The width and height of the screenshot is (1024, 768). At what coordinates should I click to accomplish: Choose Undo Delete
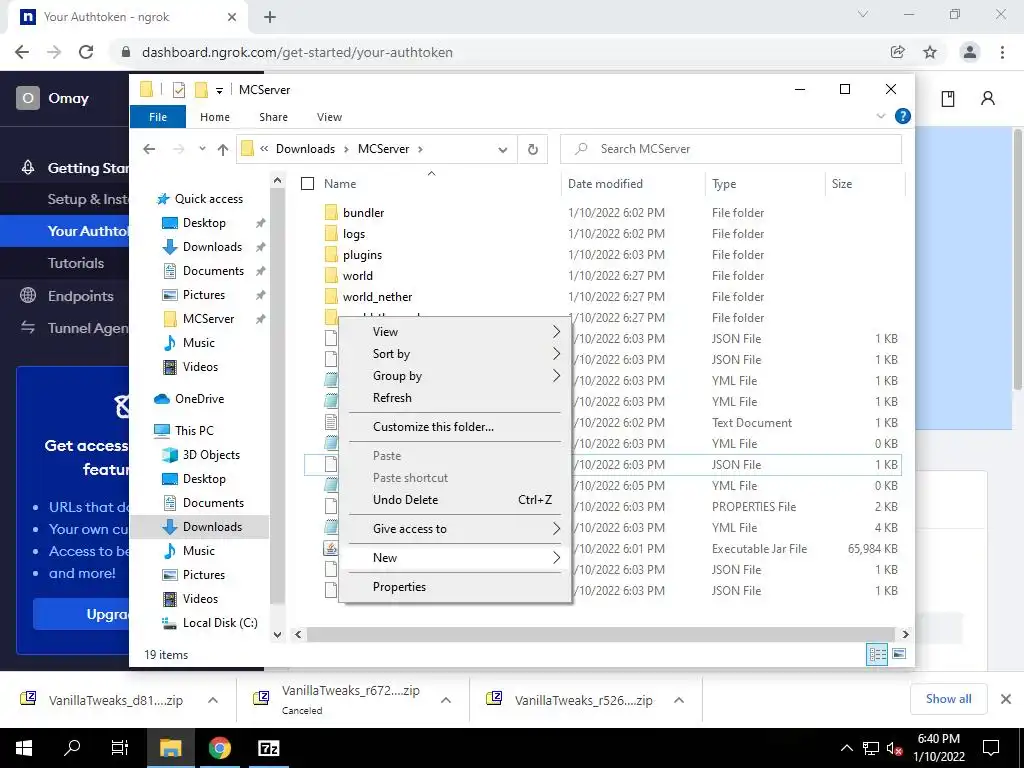[455, 500]
